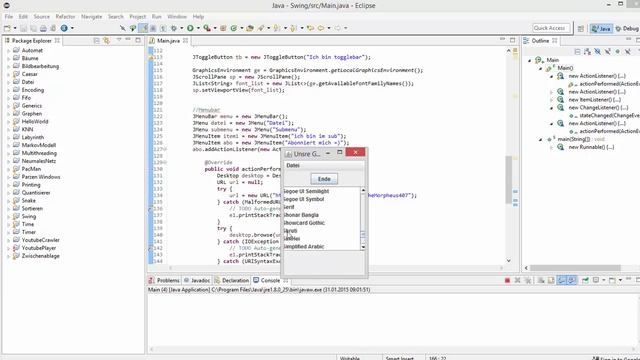Click font list scrollbar down arrow

click(x=363, y=247)
